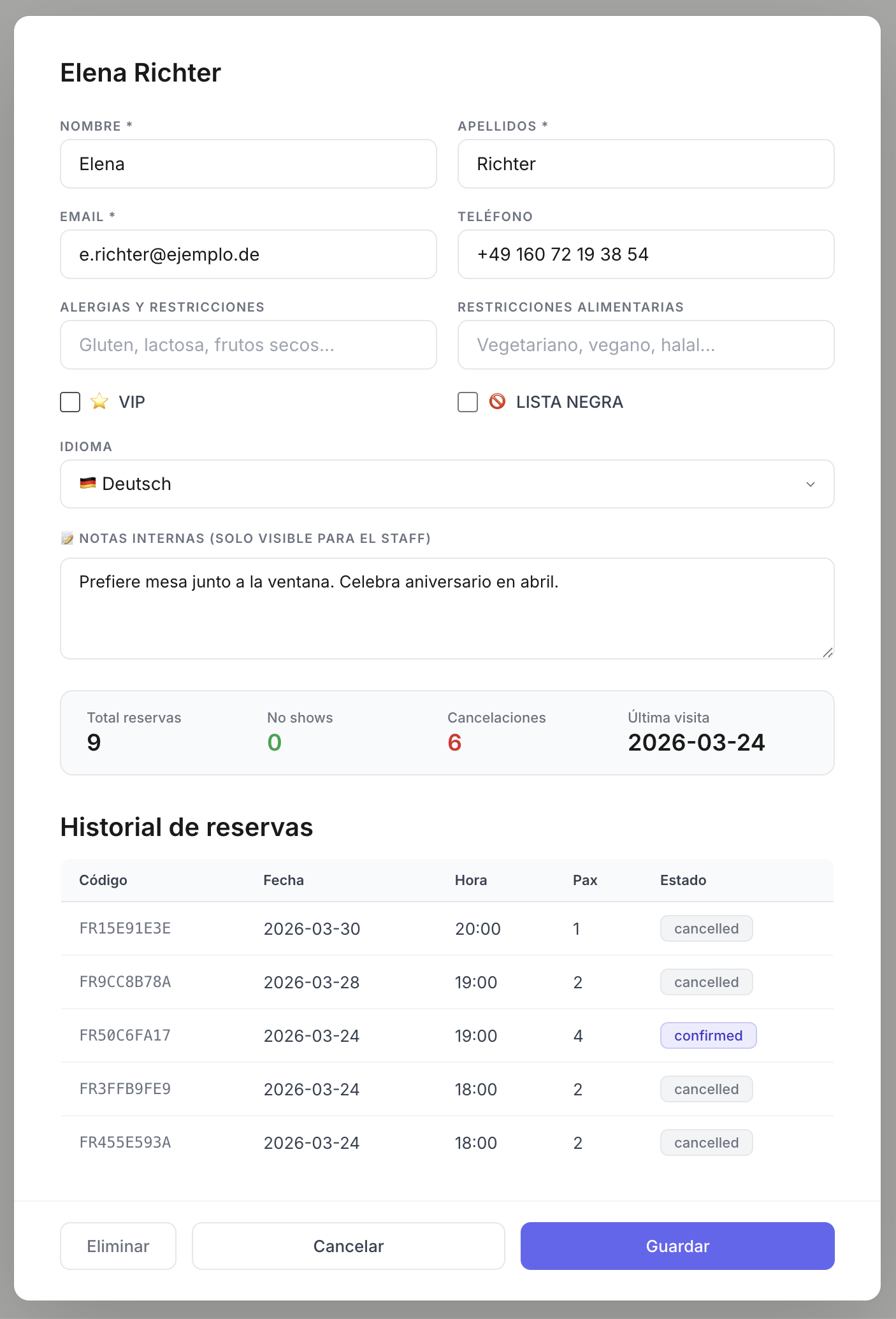The image size is (896, 1319).
Task: Click the Hora column header
Action: coord(471,880)
